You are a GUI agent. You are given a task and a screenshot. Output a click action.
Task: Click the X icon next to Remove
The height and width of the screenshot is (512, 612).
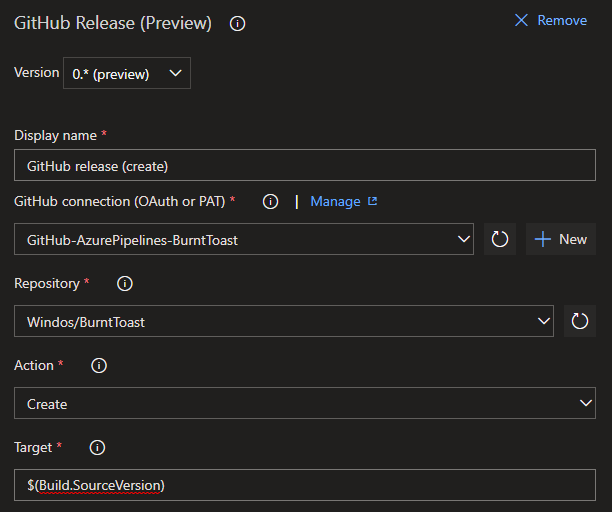[521, 20]
